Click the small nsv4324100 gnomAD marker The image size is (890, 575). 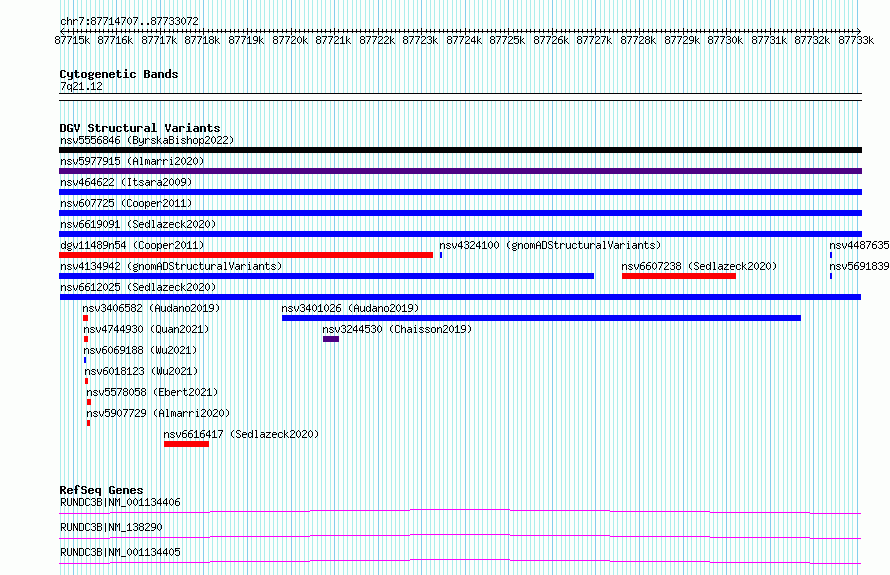[441, 255]
